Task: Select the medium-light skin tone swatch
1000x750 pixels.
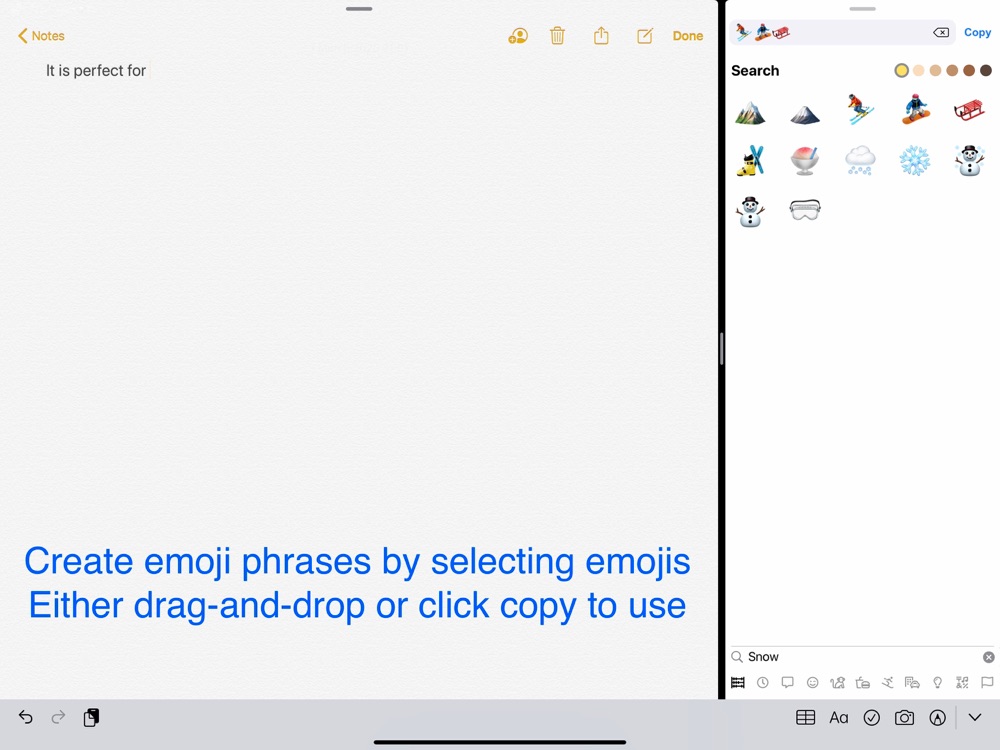Action: tap(935, 70)
